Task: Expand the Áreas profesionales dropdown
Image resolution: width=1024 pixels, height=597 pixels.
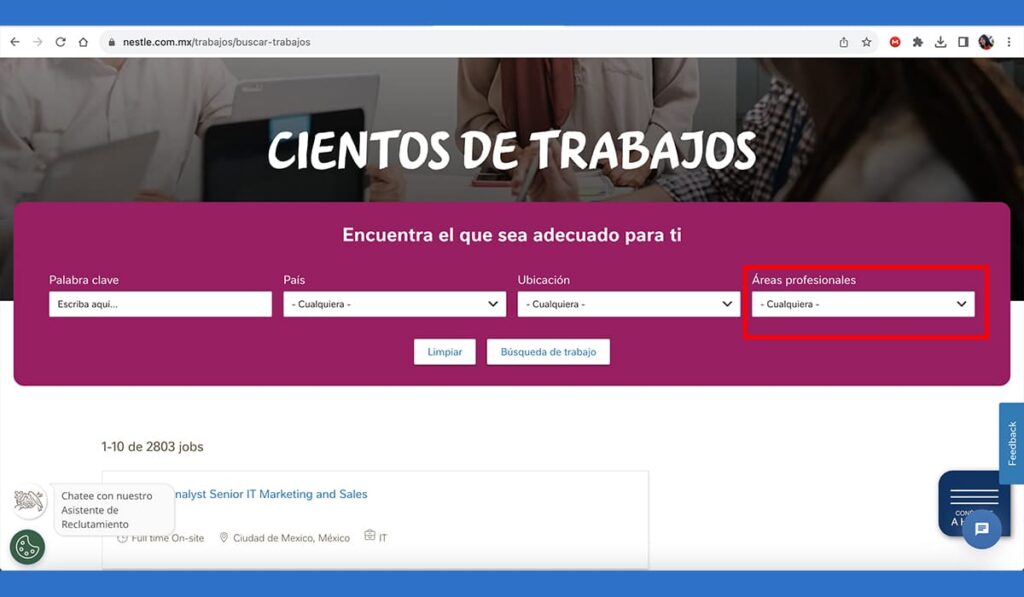Action: 863,304
